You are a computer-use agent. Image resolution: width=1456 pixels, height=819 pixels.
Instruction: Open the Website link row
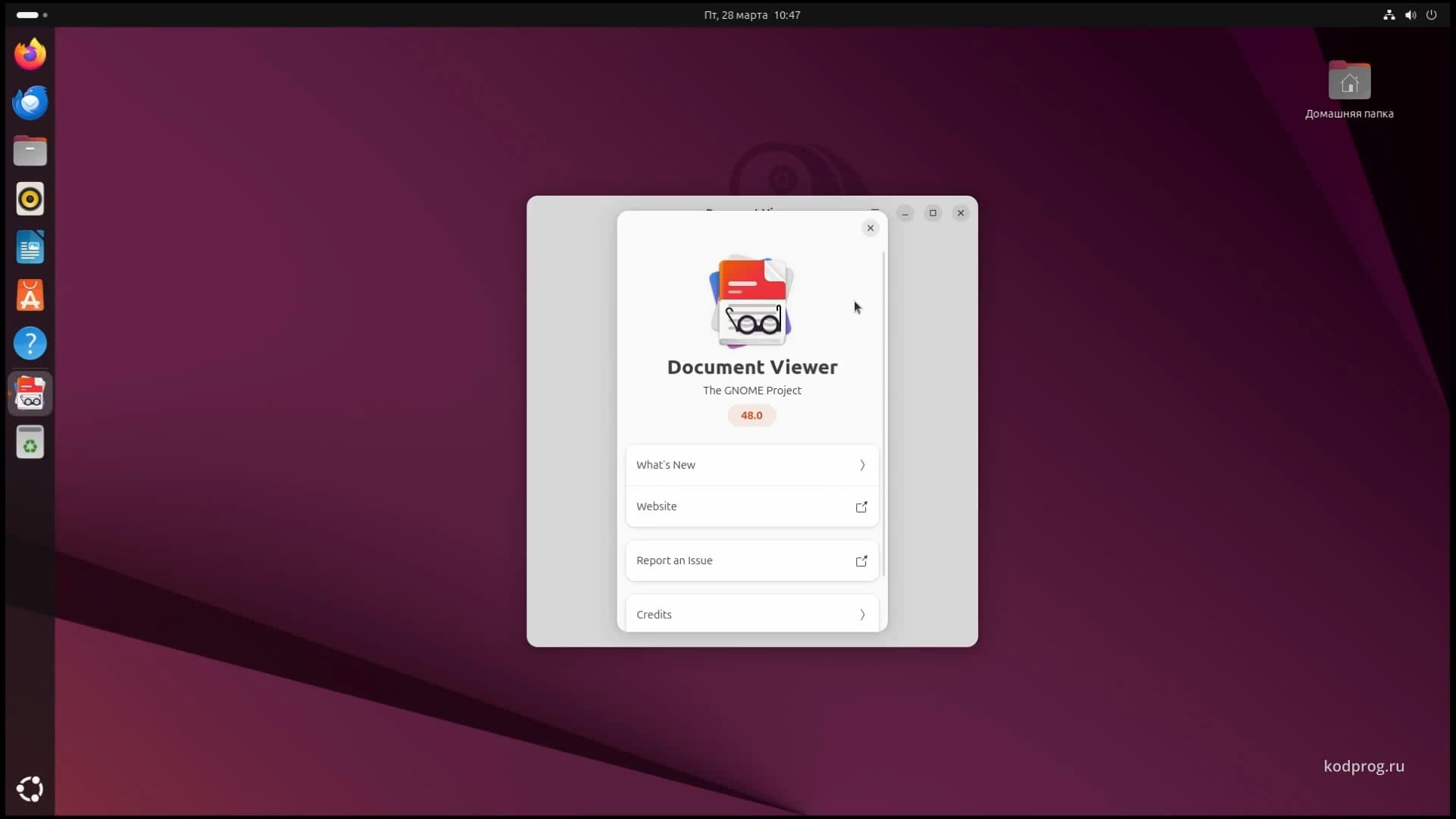752,507
